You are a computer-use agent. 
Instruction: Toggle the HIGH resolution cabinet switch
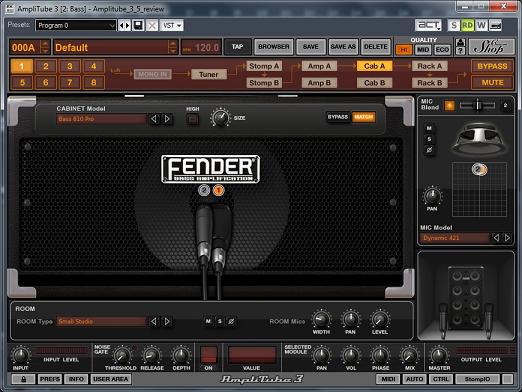tap(192, 119)
